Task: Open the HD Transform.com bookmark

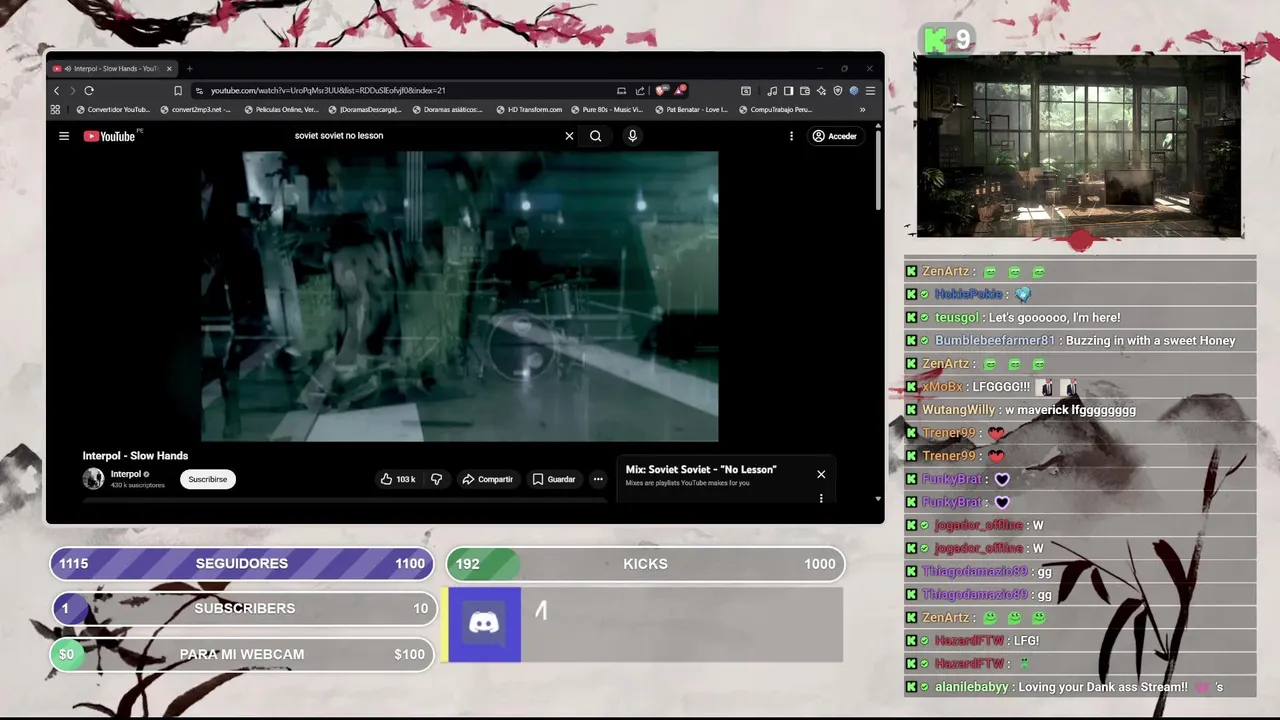Action: (529, 110)
